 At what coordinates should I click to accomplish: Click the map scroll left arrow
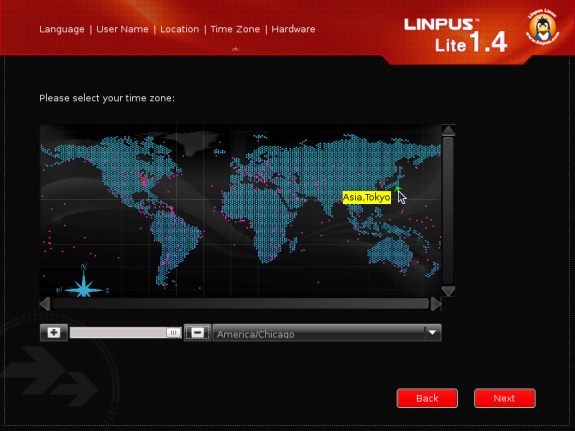[x=45, y=304]
